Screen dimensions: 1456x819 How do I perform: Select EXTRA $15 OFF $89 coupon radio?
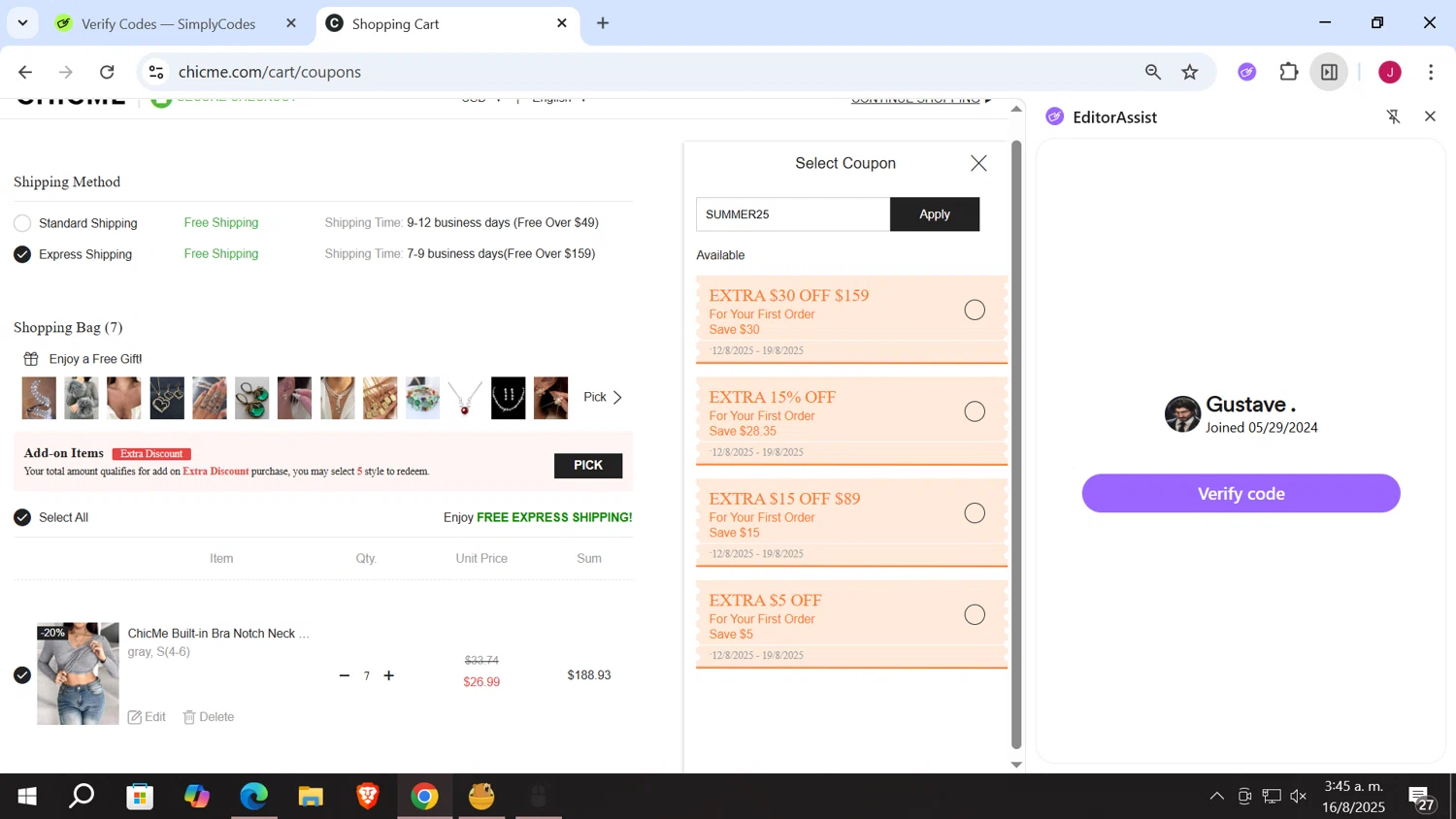(975, 513)
